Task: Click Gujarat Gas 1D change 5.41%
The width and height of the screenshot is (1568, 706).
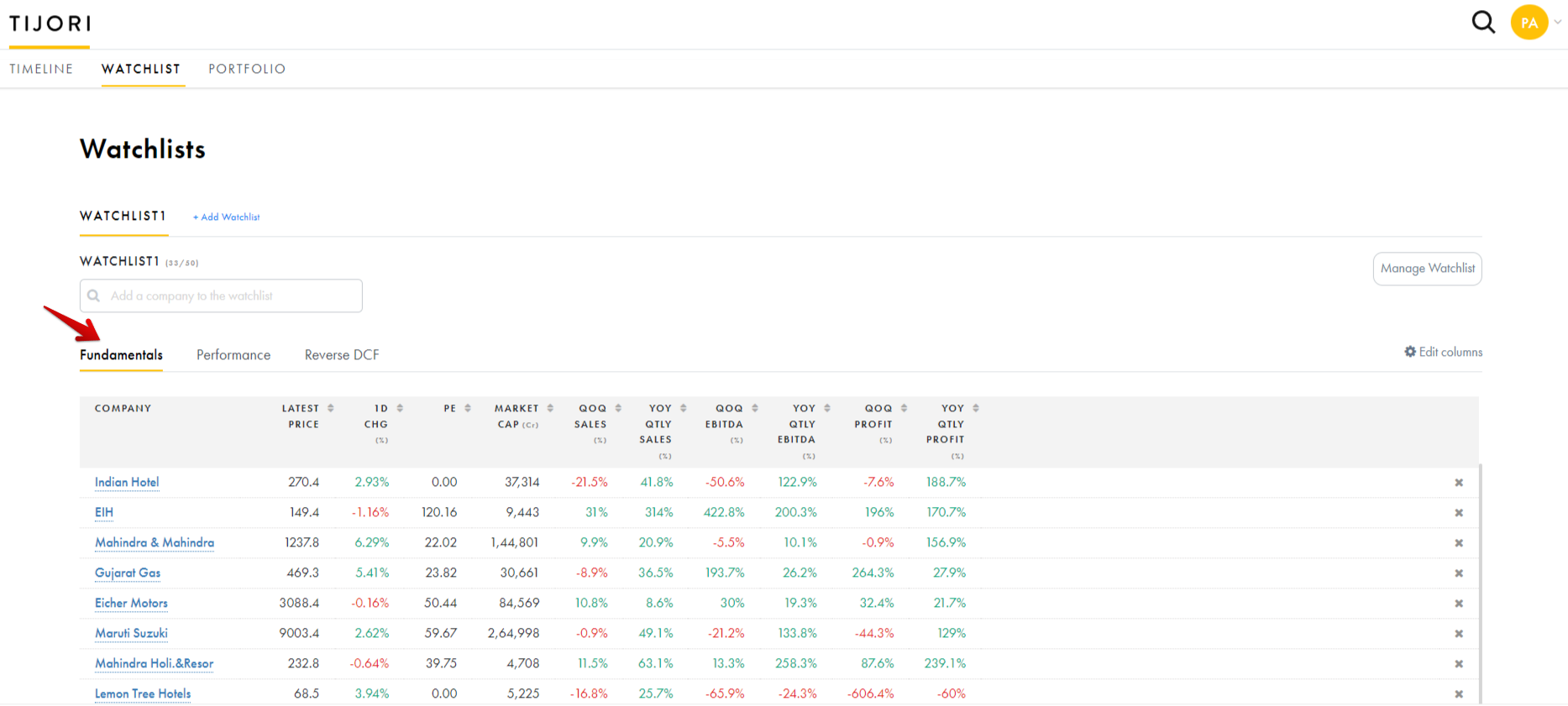Action: pos(372,573)
